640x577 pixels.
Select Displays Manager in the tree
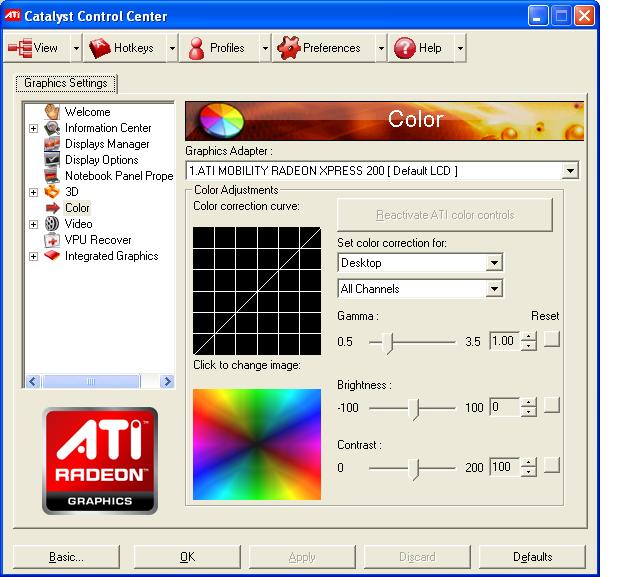pyautogui.click(x=107, y=144)
